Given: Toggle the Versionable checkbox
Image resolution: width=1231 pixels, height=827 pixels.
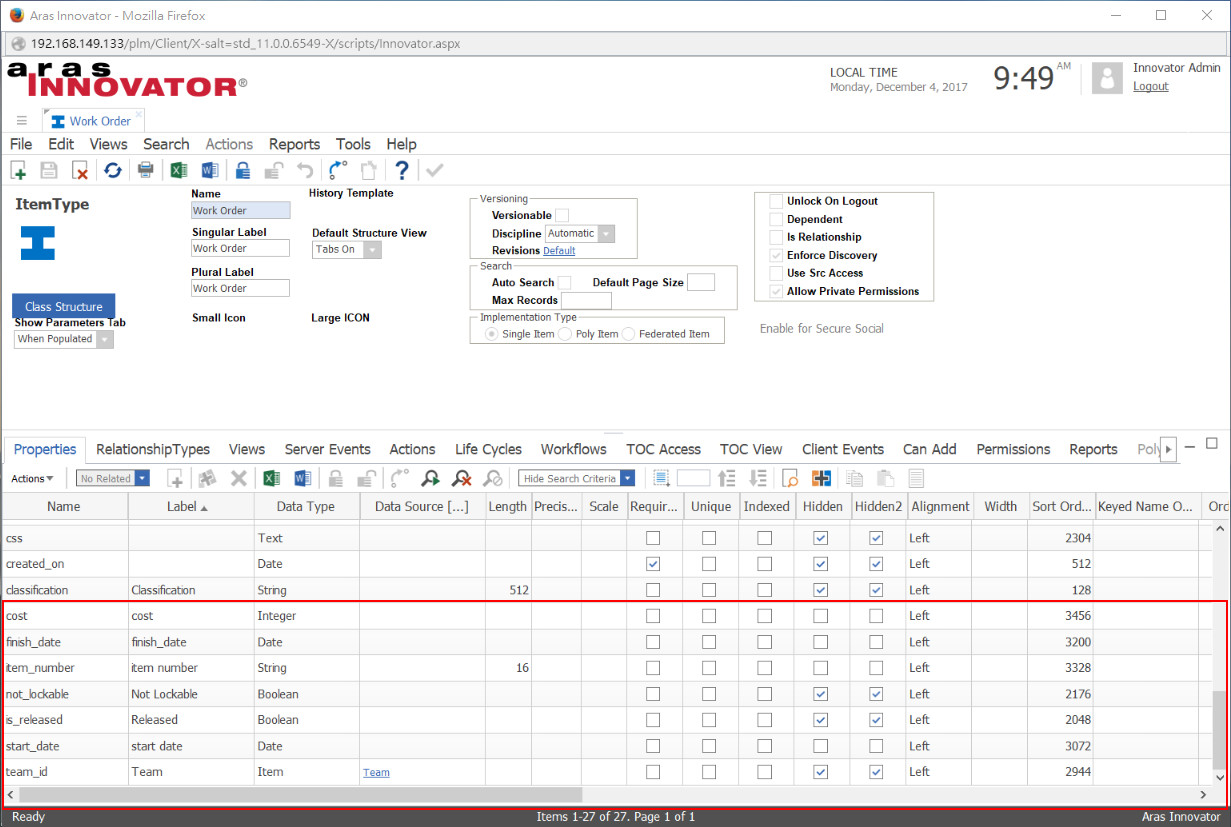Looking at the screenshot, I should click(562, 215).
